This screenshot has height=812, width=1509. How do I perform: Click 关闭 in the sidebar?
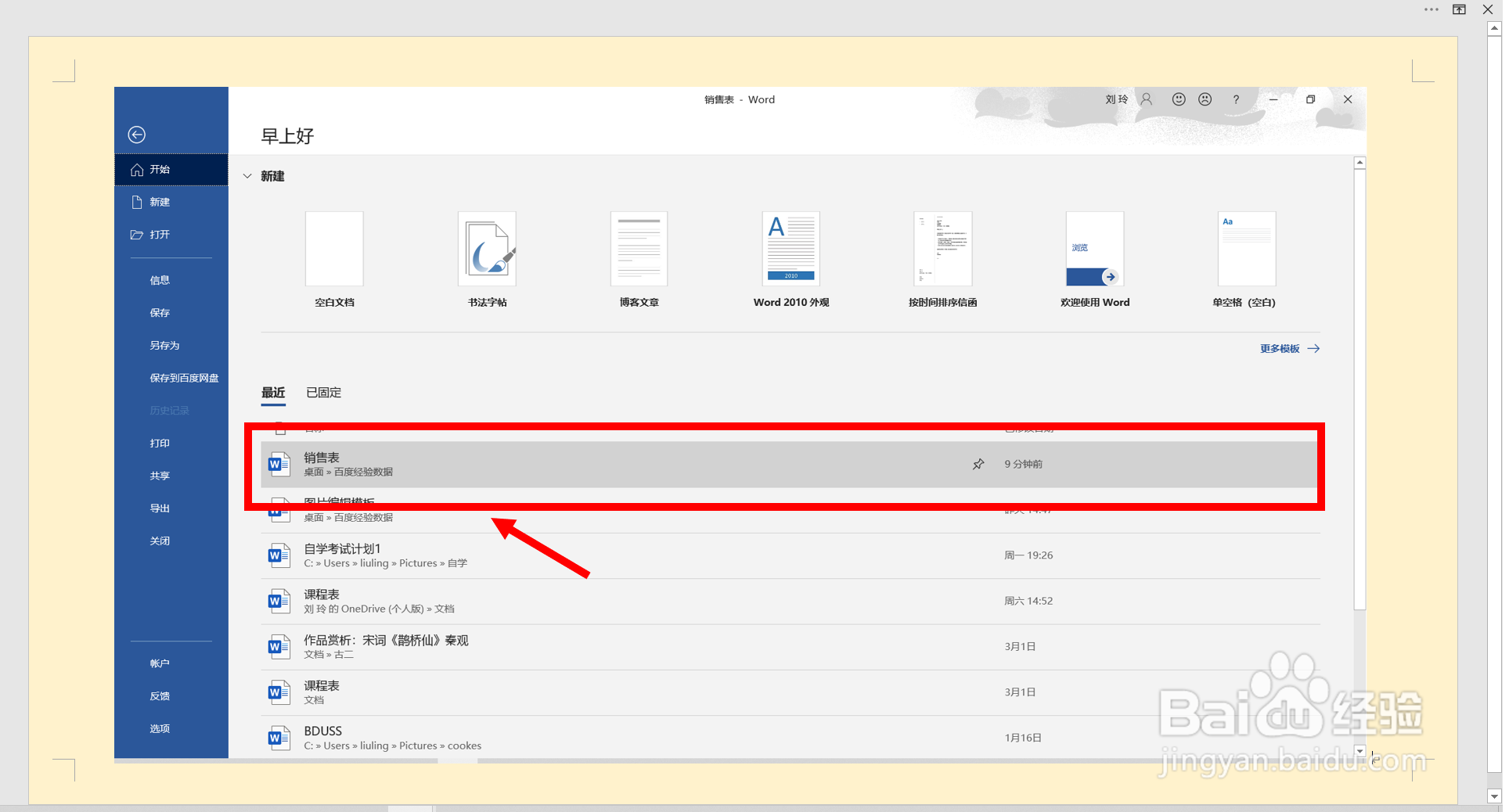(171, 541)
